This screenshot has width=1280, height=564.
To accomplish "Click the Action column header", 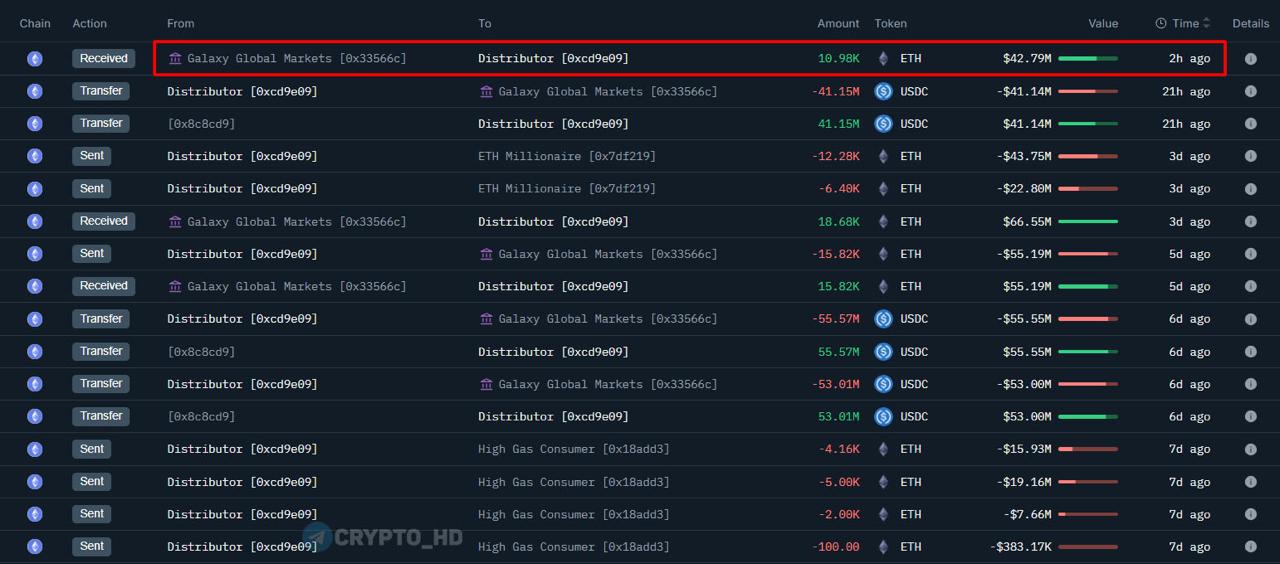I will (90, 23).
